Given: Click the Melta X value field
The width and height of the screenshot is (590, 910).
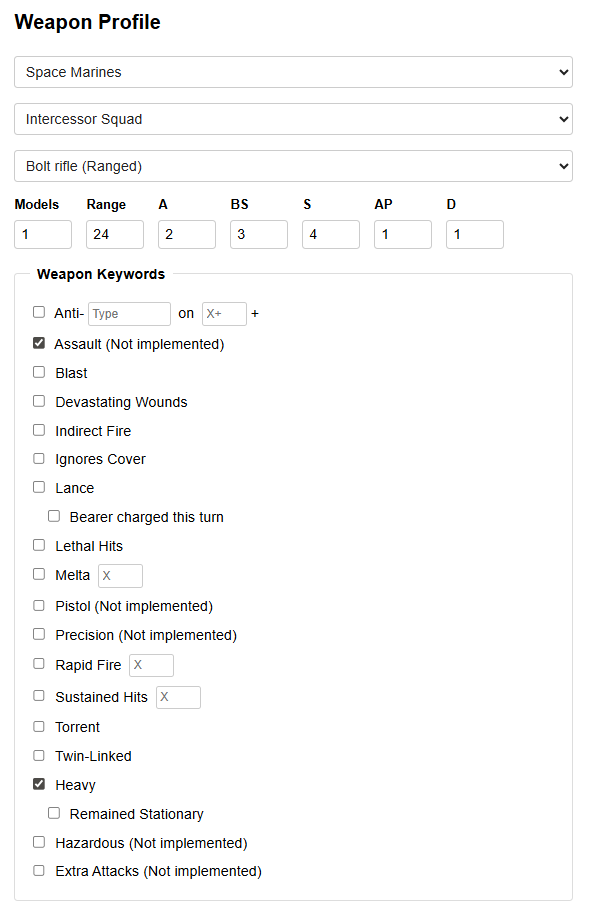Looking at the screenshot, I should [121, 576].
